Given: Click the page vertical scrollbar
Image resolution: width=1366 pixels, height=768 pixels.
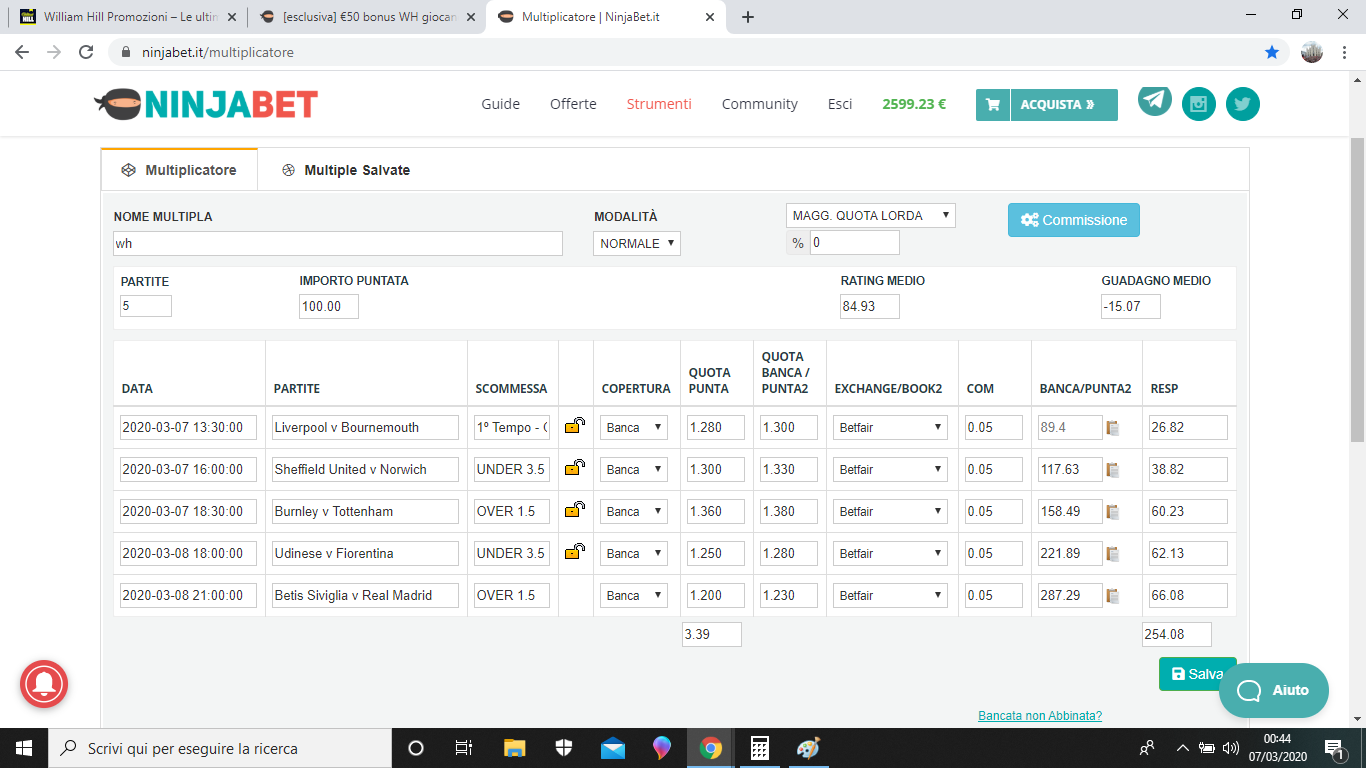Looking at the screenshot, I should point(1357,290).
